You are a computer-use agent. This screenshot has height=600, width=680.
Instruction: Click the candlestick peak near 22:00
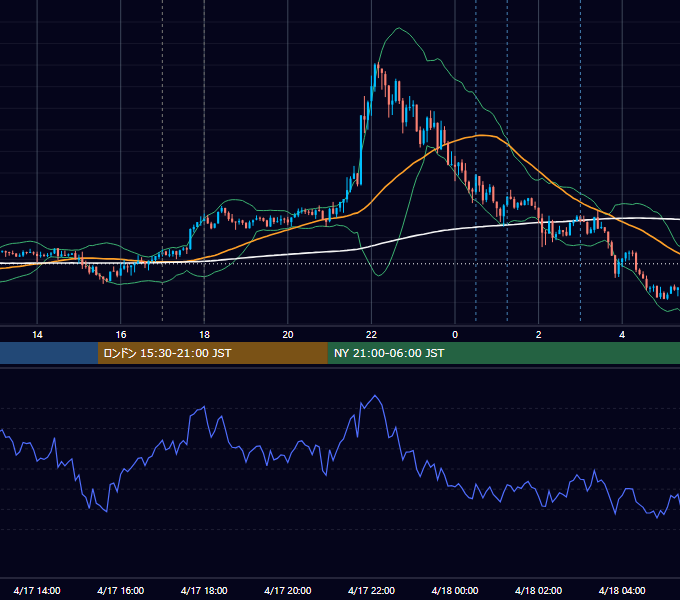(x=377, y=66)
